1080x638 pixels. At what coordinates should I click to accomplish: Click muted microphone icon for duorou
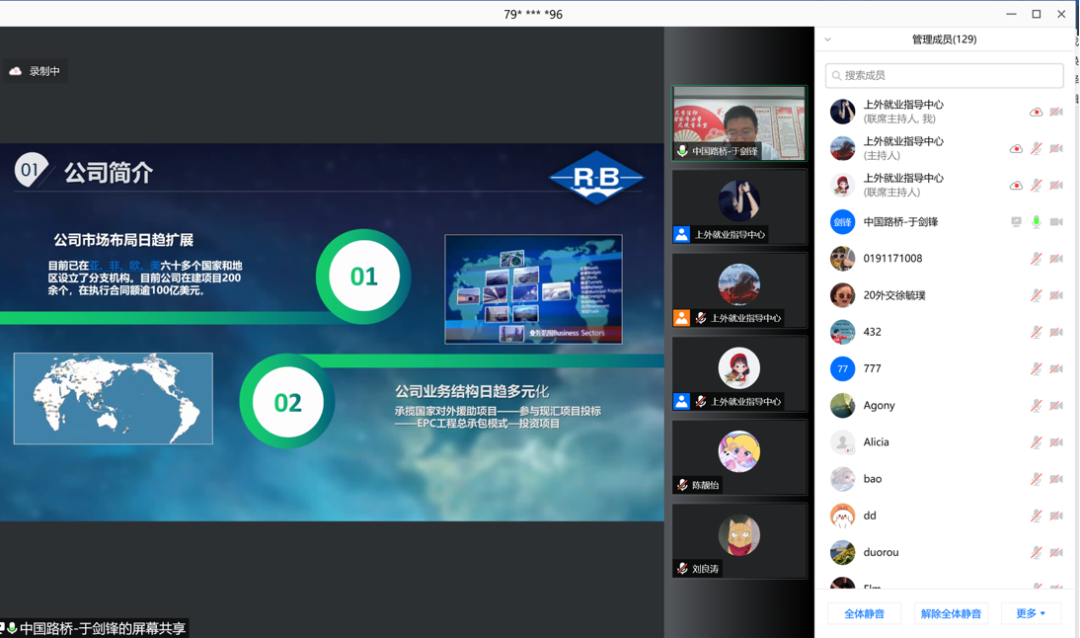point(1036,553)
